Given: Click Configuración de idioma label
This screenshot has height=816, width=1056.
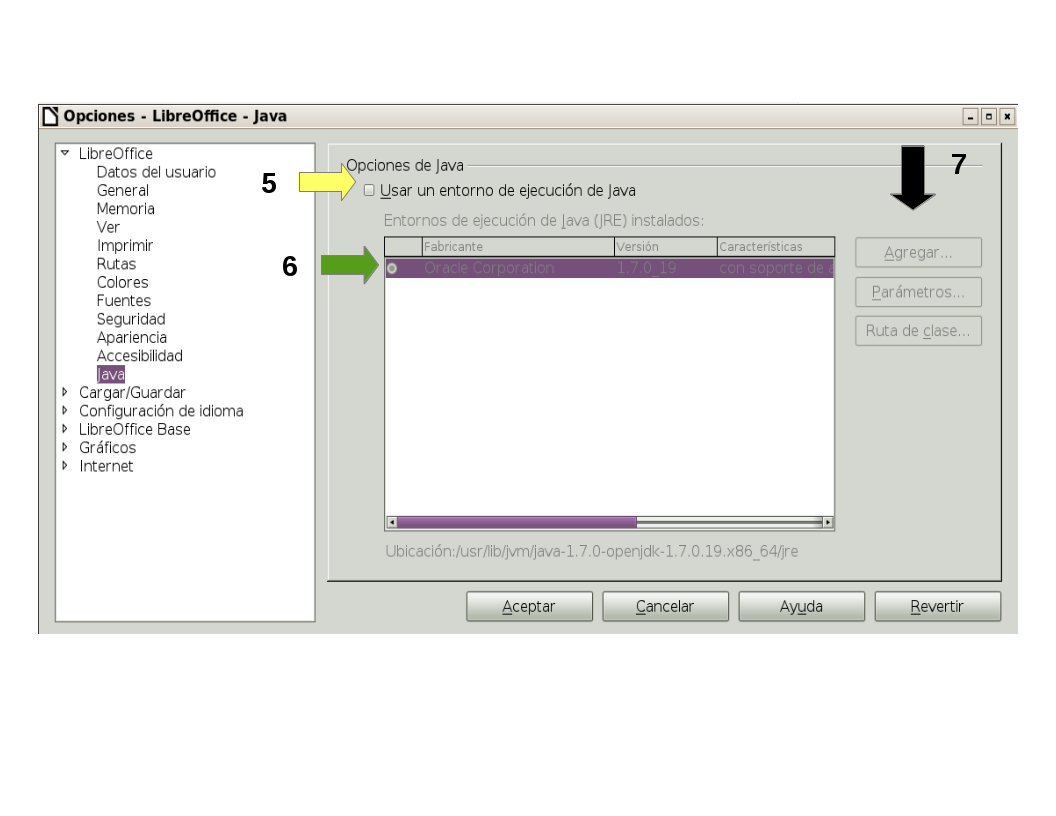Looking at the screenshot, I should tap(161, 411).
